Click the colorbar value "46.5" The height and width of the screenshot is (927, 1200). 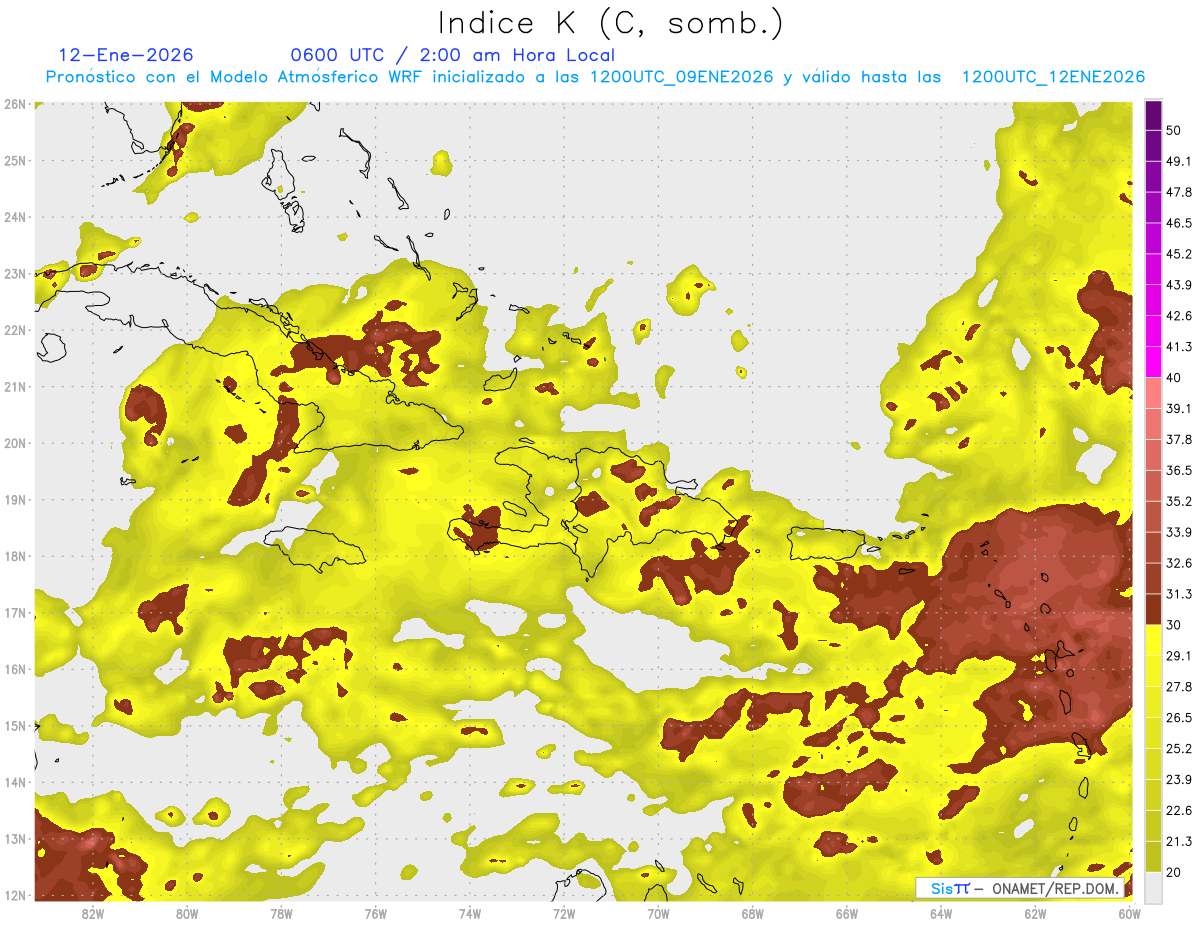1179,223
